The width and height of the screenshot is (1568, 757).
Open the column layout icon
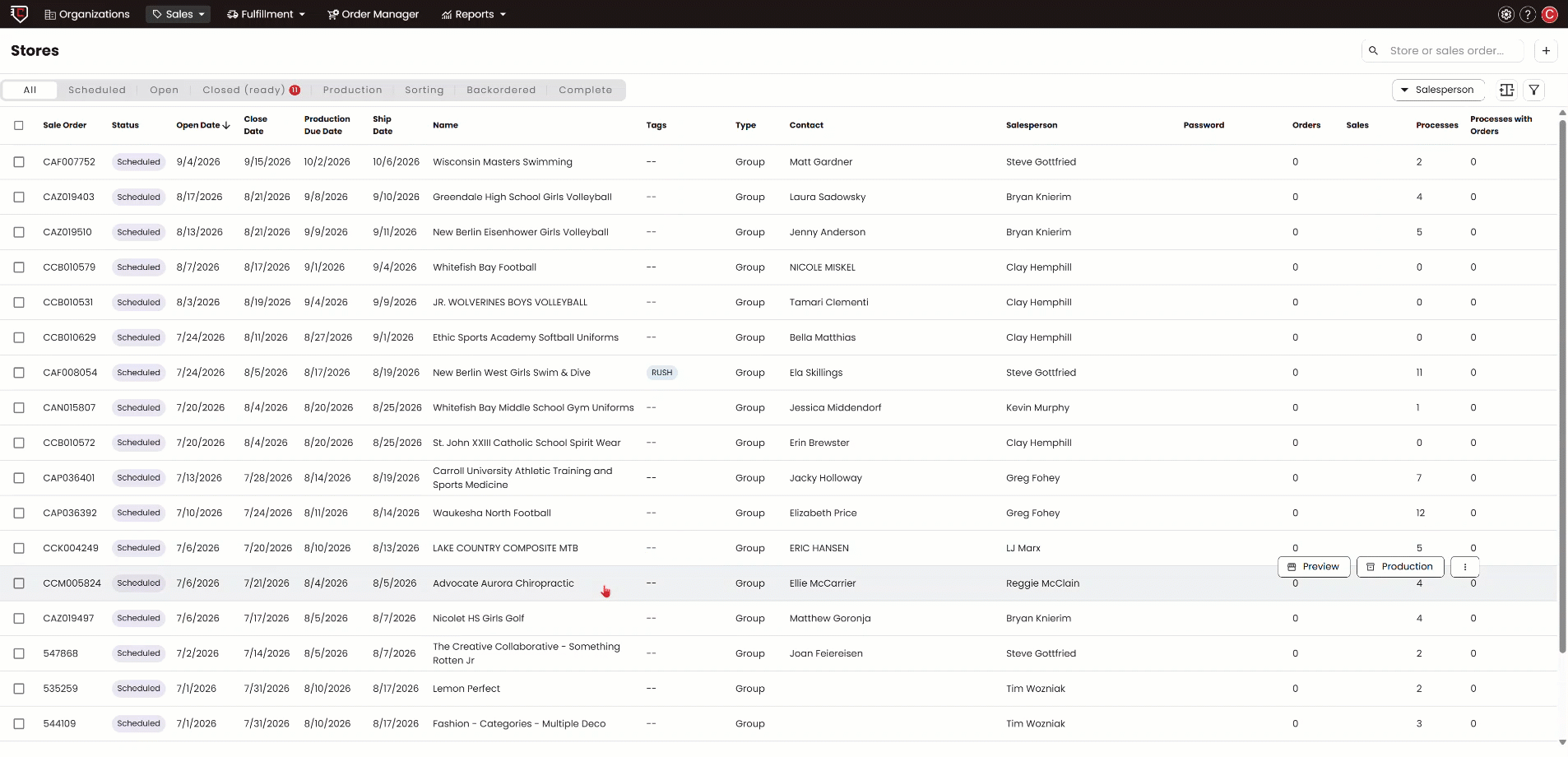pyautogui.click(x=1506, y=90)
